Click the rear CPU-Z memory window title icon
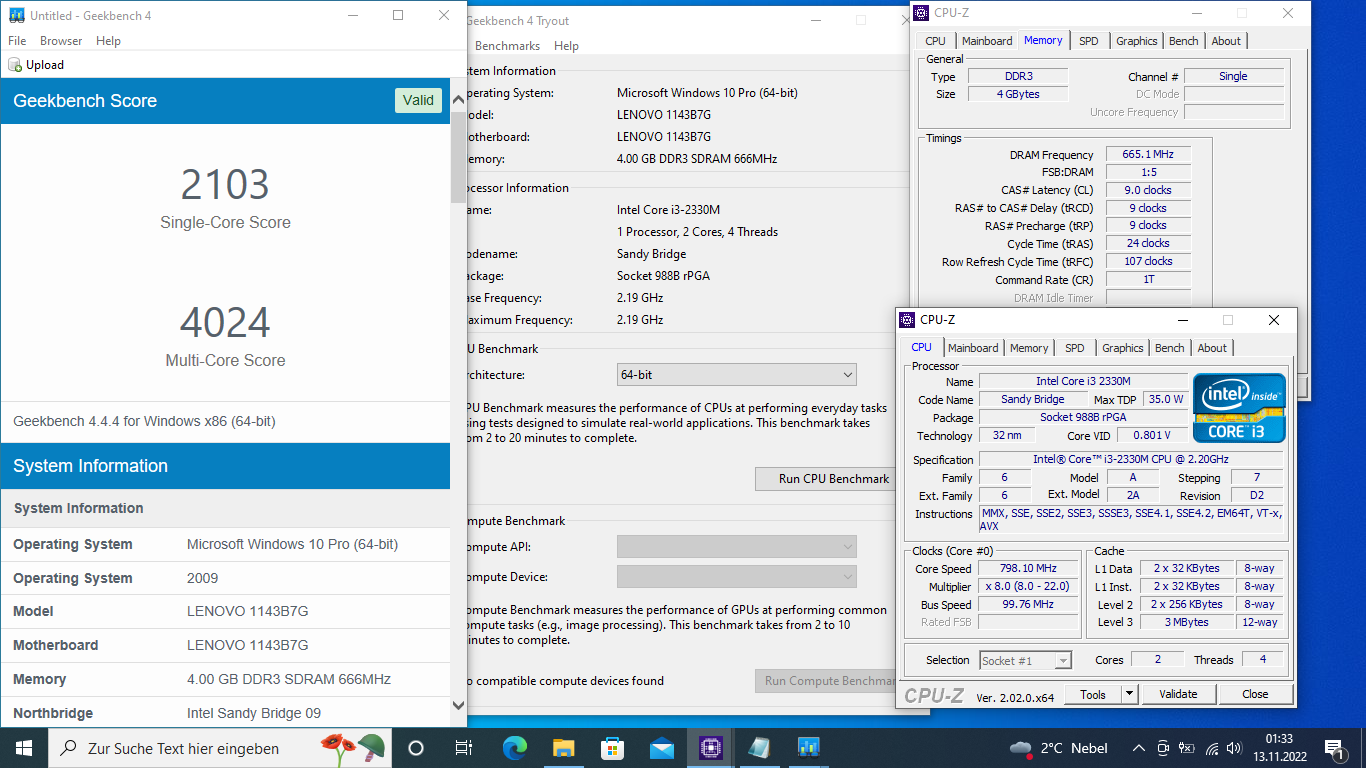 click(921, 13)
